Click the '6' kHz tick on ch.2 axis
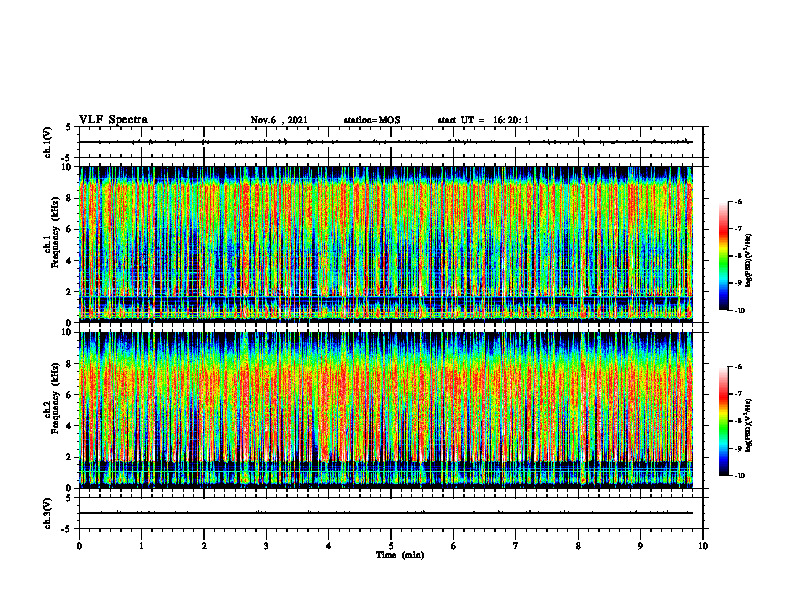The width and height of the screenshot is (792, 612). pyautogui.click(x=70, y=395)
